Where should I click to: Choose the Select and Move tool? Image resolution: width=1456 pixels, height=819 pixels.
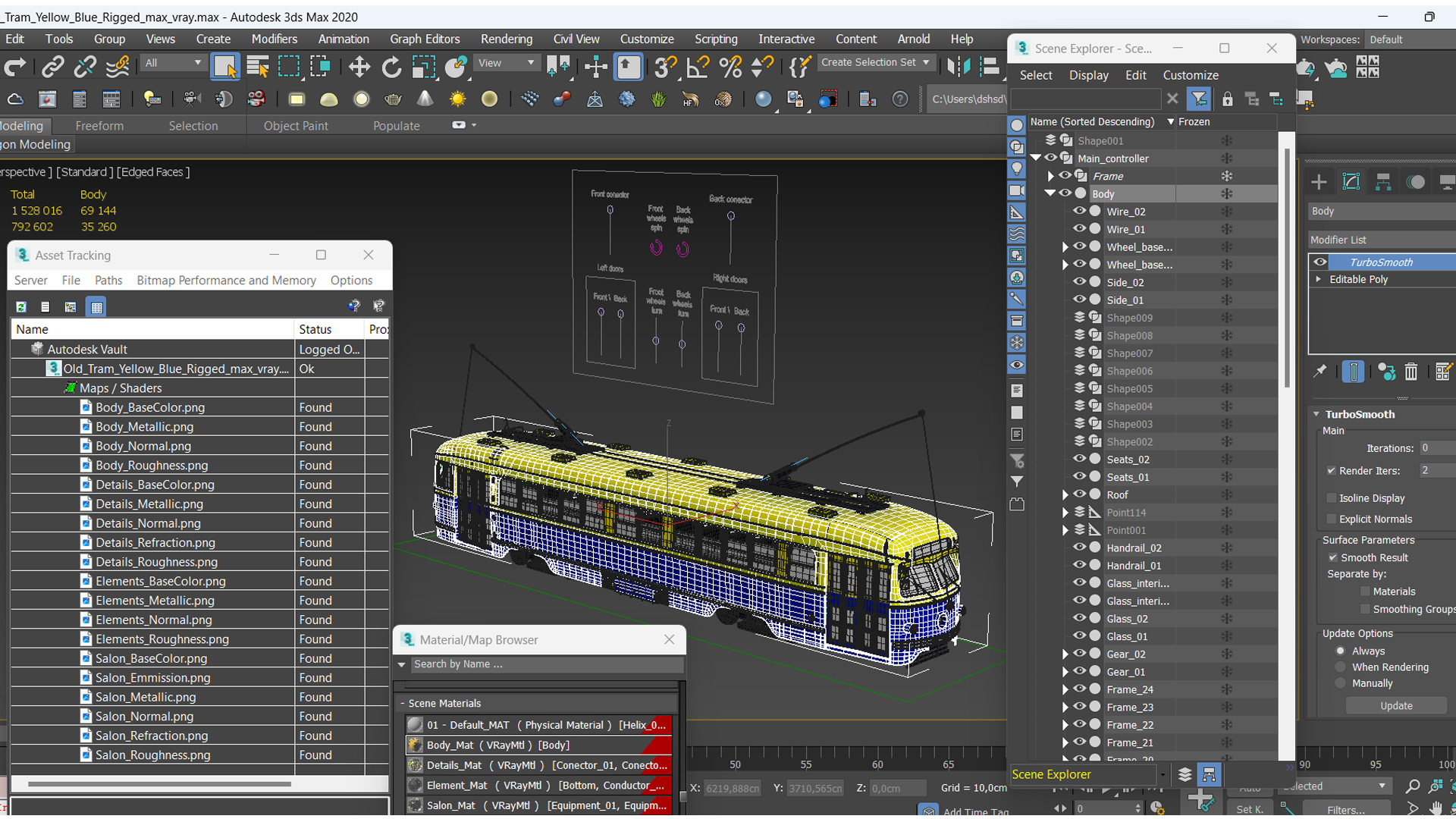pyautogui.click(x=359, y=67)
